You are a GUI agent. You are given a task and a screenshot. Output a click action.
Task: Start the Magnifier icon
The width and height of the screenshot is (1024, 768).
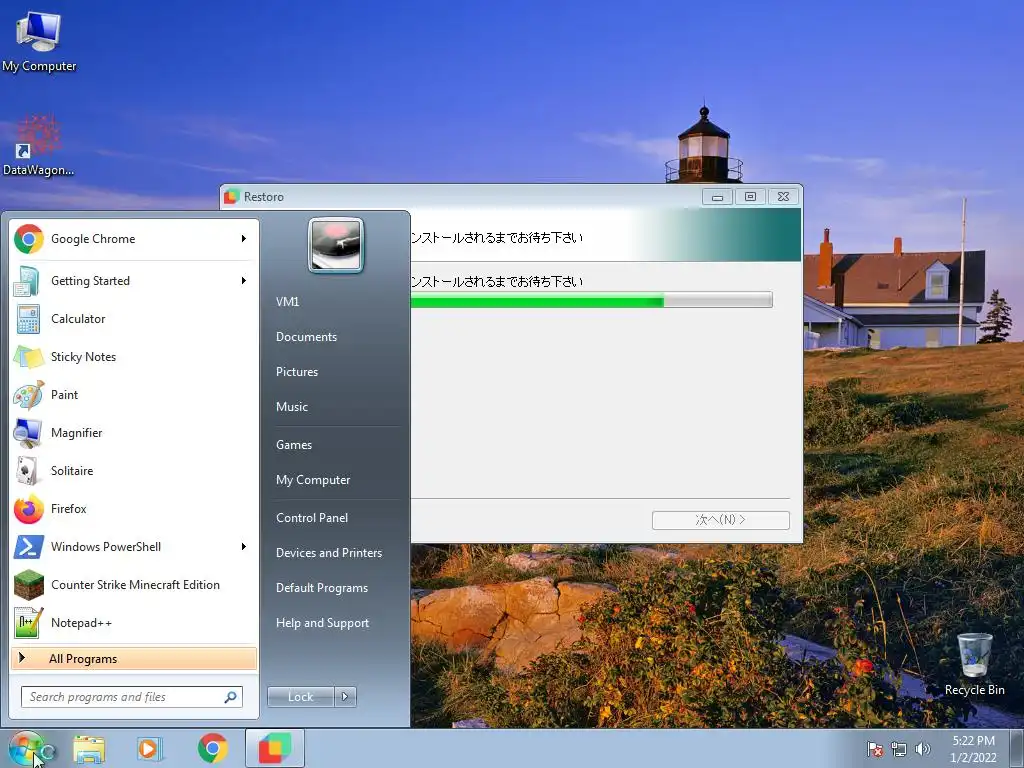[29, 432]
